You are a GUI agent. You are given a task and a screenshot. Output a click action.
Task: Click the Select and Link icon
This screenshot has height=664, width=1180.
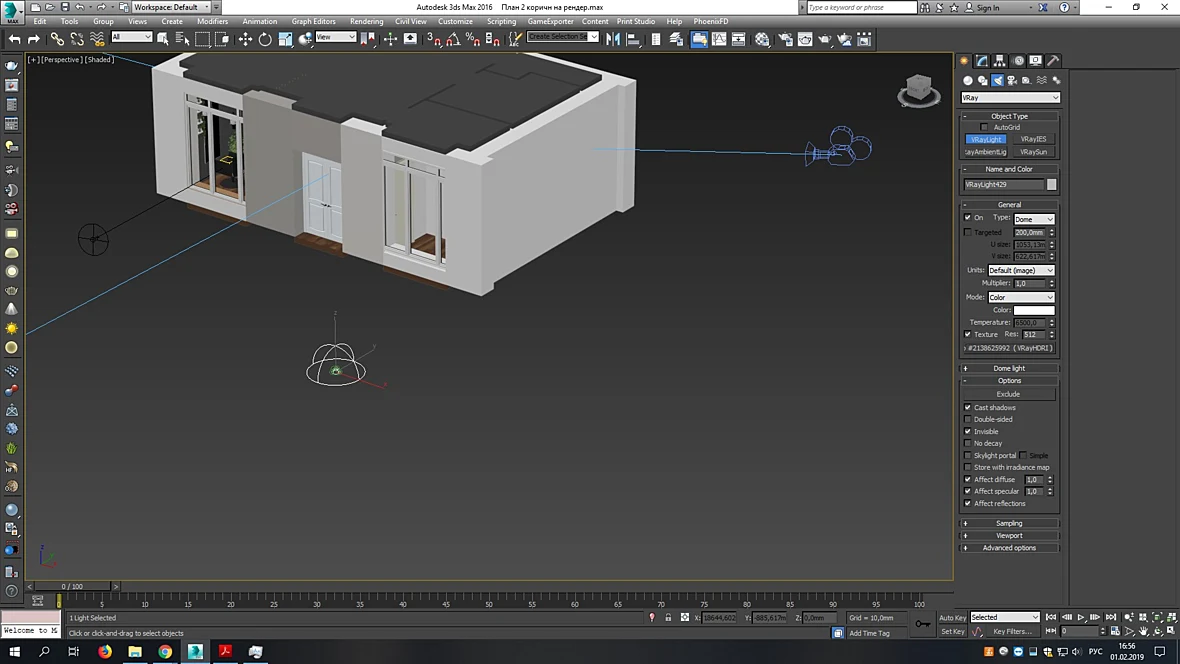coord(57,39)
